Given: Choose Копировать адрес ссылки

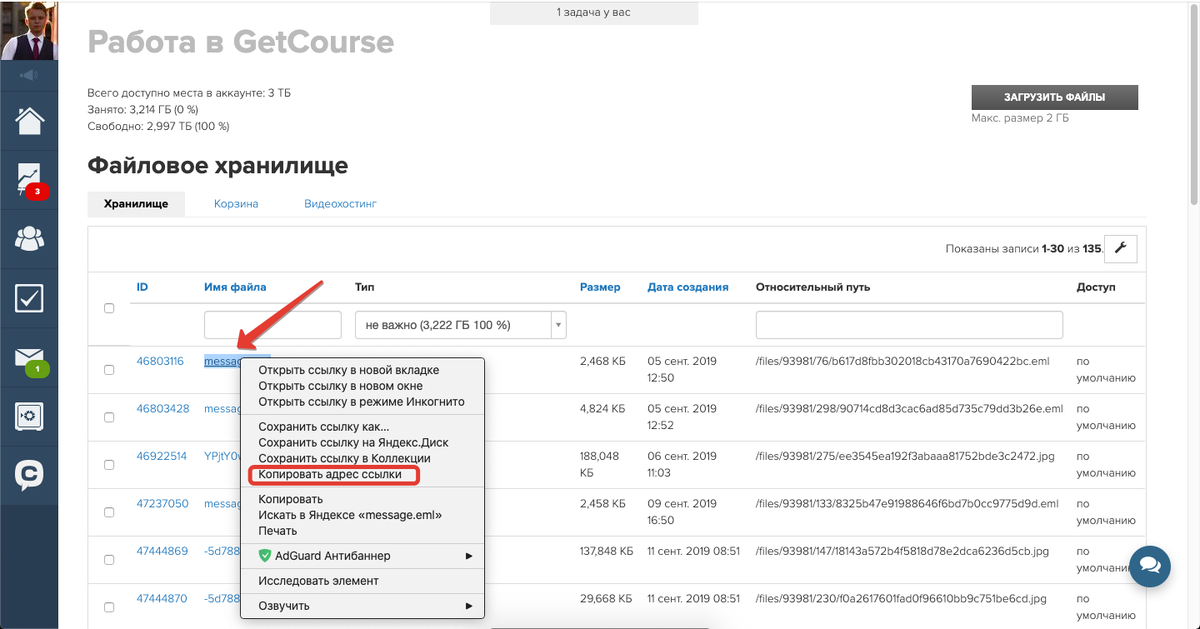Looking at the screenshot, I should click(x=330, y=475).
